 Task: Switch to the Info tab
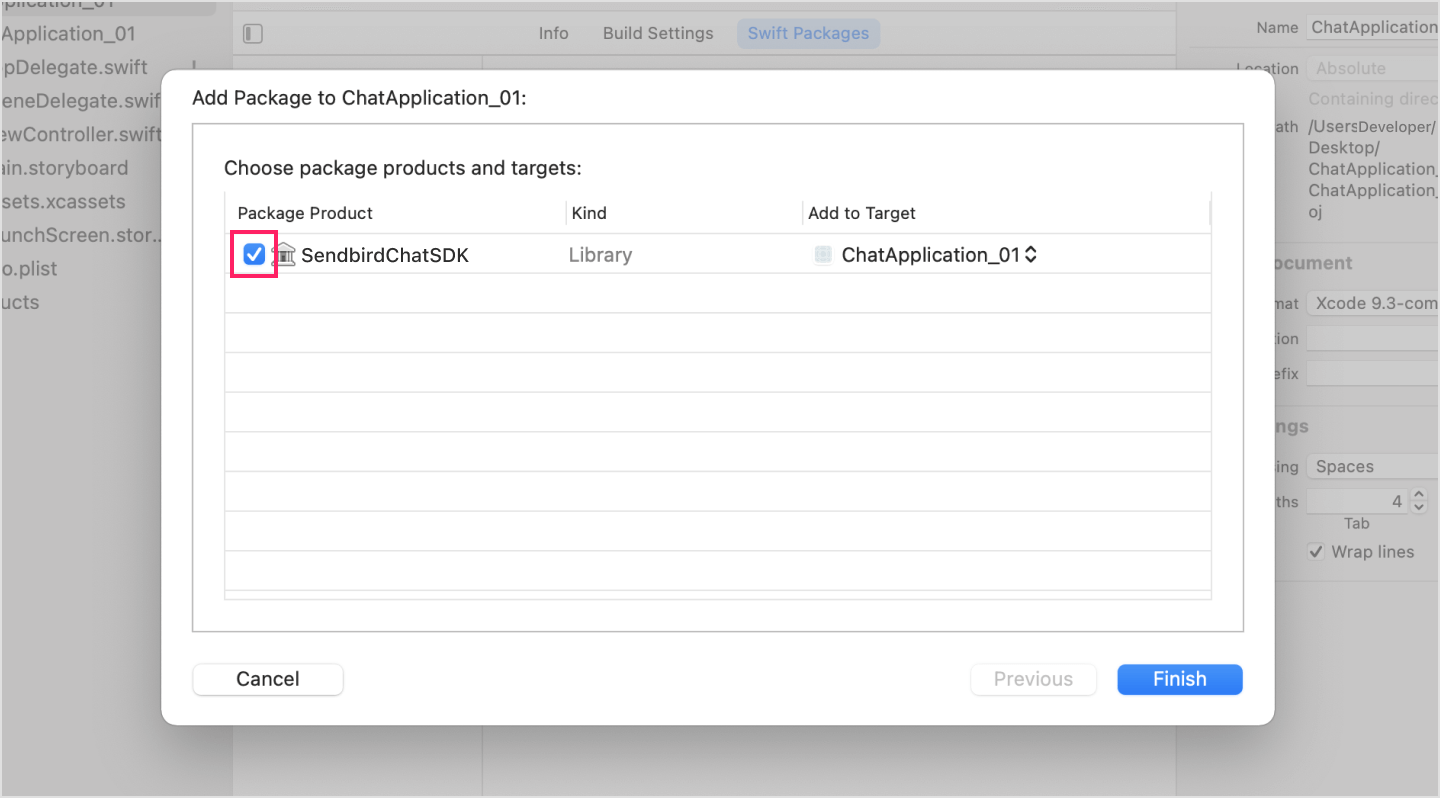point(553,33)
